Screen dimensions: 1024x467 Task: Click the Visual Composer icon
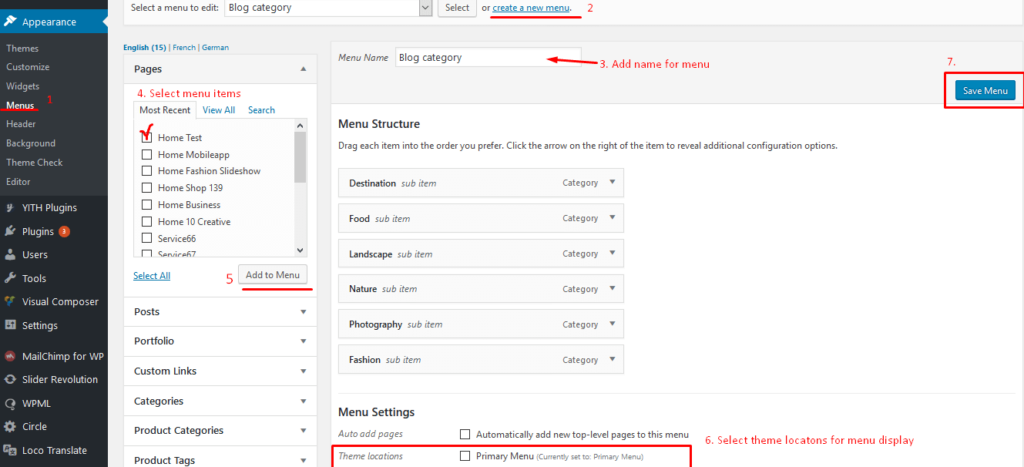tap(10, 302)
